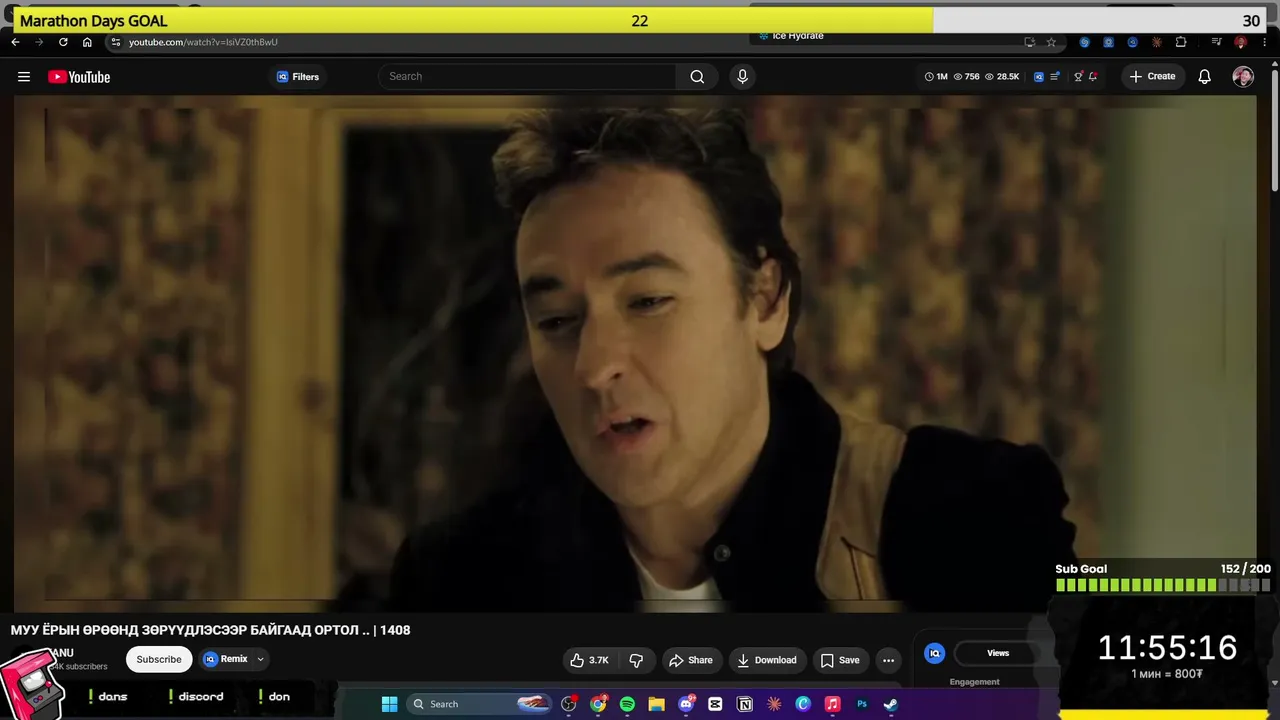The width and height of the screenshot is (1280, 720).
Task: Select the Views tab in vidIQ panel
Action: pyautogui.click(x=998, y=653)
